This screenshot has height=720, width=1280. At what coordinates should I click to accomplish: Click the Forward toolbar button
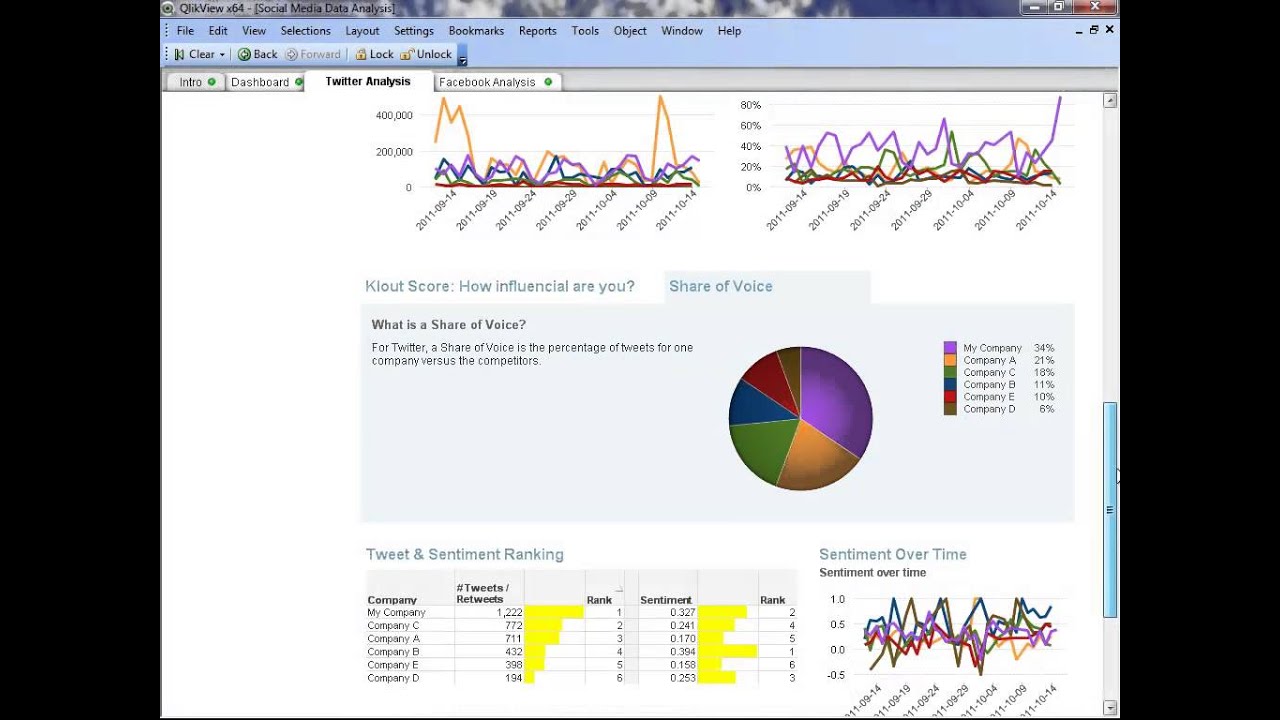point(313,54)
